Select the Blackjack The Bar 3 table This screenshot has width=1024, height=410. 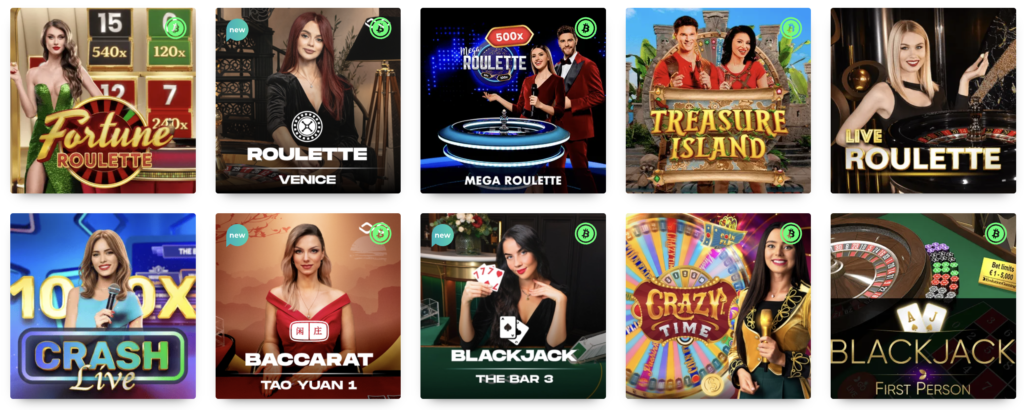(513, 306)
